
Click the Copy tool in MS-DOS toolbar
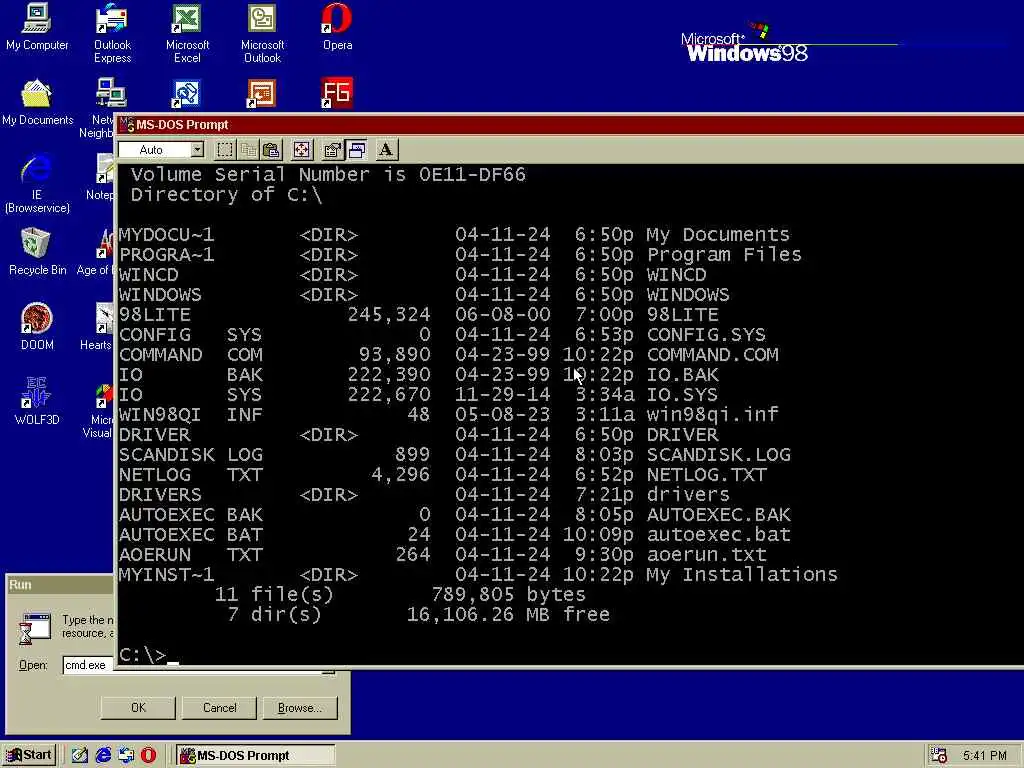click(249, 150)
